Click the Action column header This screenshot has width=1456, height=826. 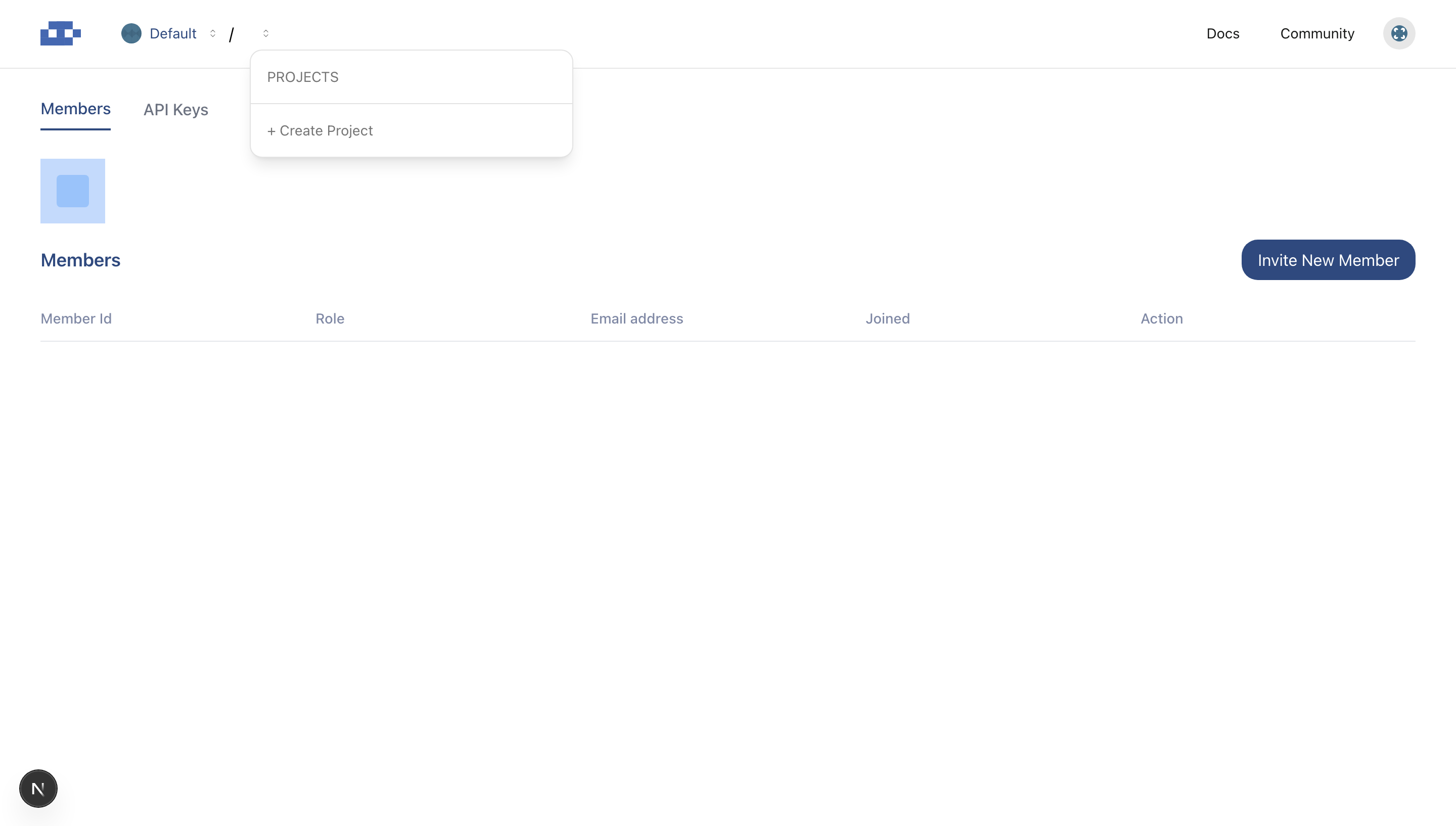(x=1161, y=319)
